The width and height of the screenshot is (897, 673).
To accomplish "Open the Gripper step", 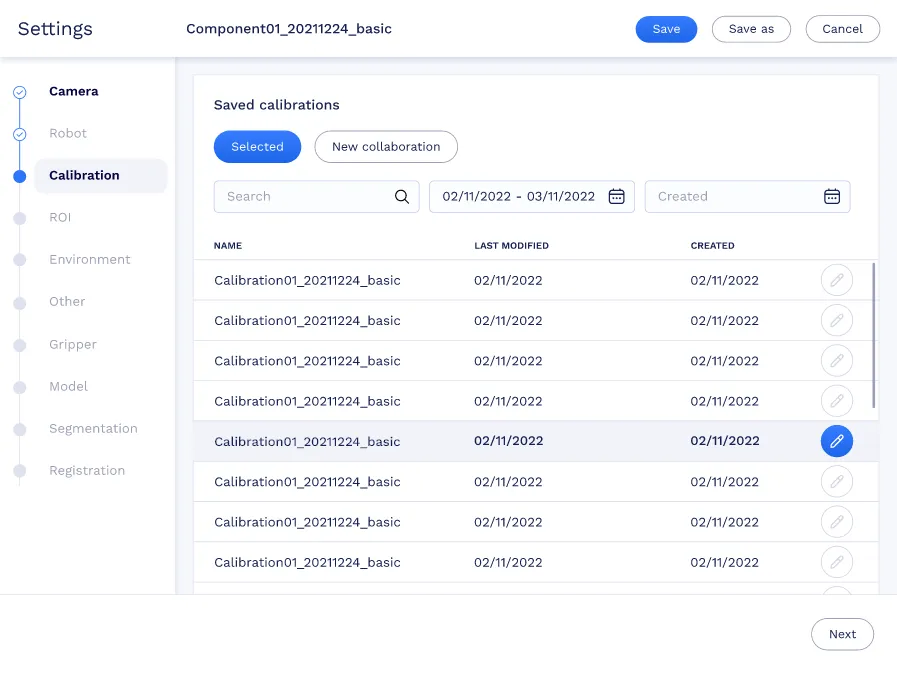I will coord(73,345).
